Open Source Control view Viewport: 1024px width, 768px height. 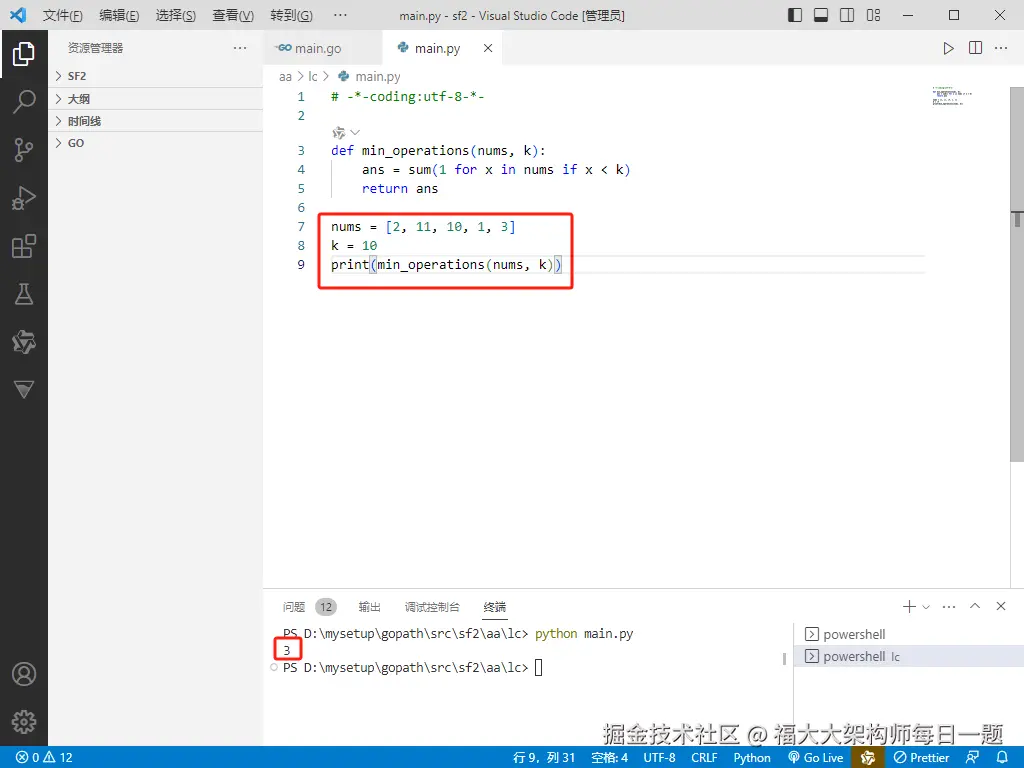(24, 150)
